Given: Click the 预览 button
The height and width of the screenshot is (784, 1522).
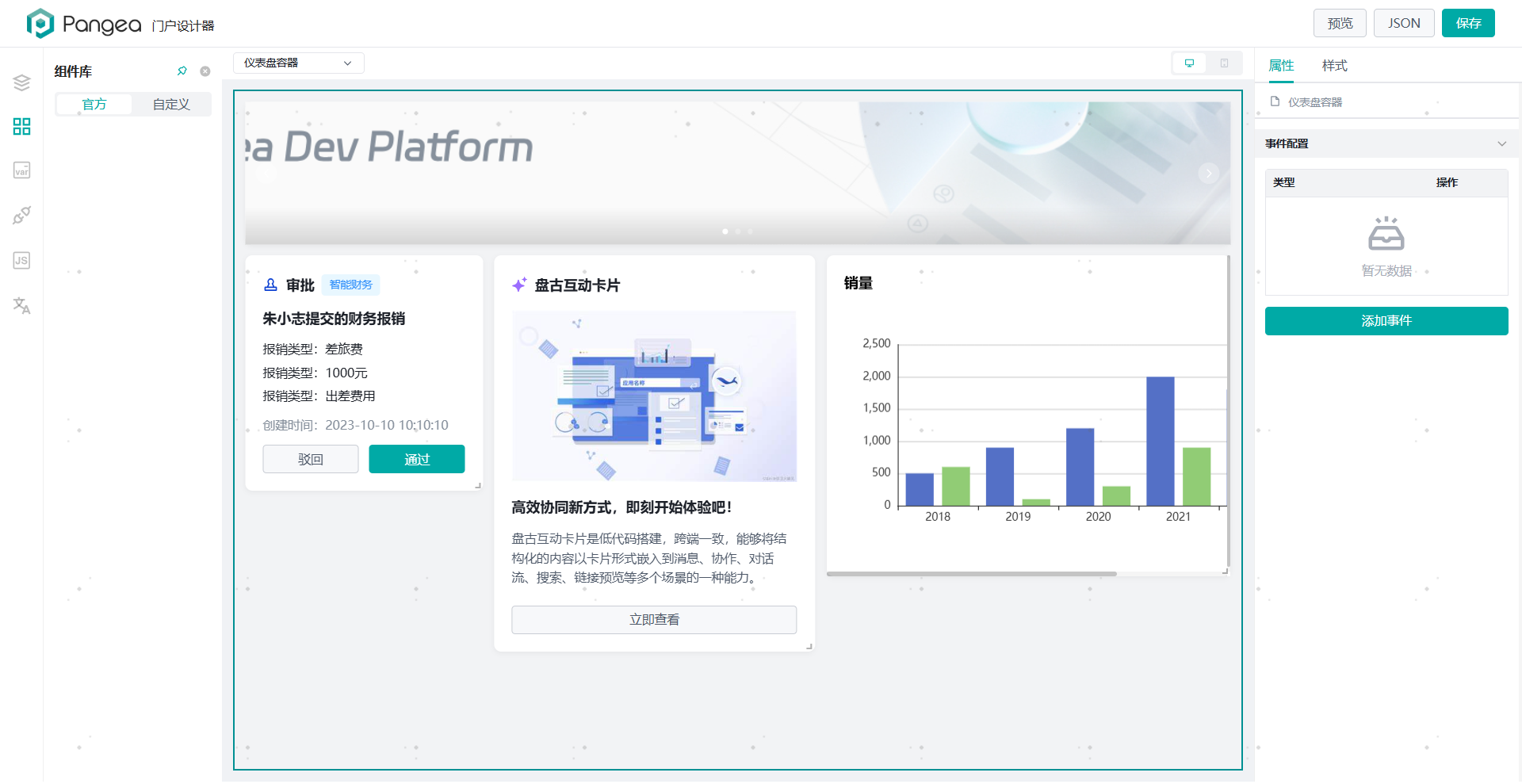Looking at the screenshot, I should 1340,23.
